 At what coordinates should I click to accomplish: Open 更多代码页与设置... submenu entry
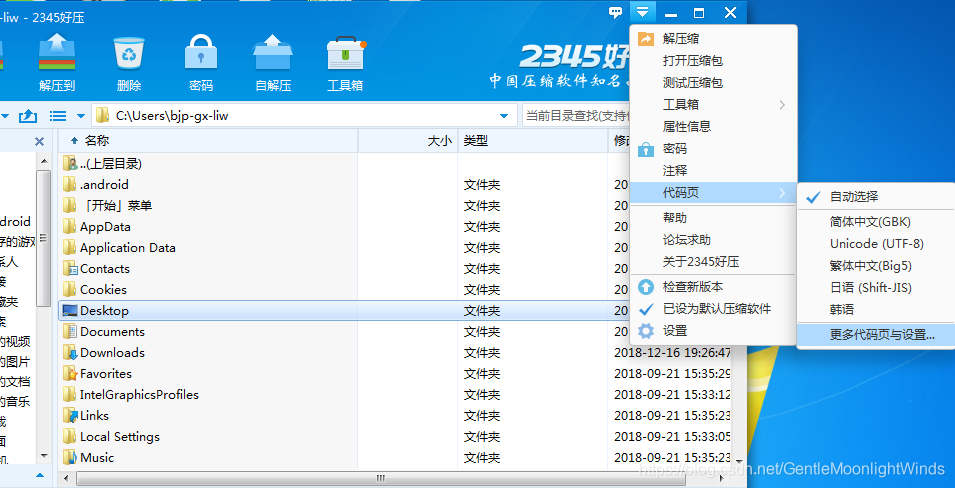(x=876, y=334)
